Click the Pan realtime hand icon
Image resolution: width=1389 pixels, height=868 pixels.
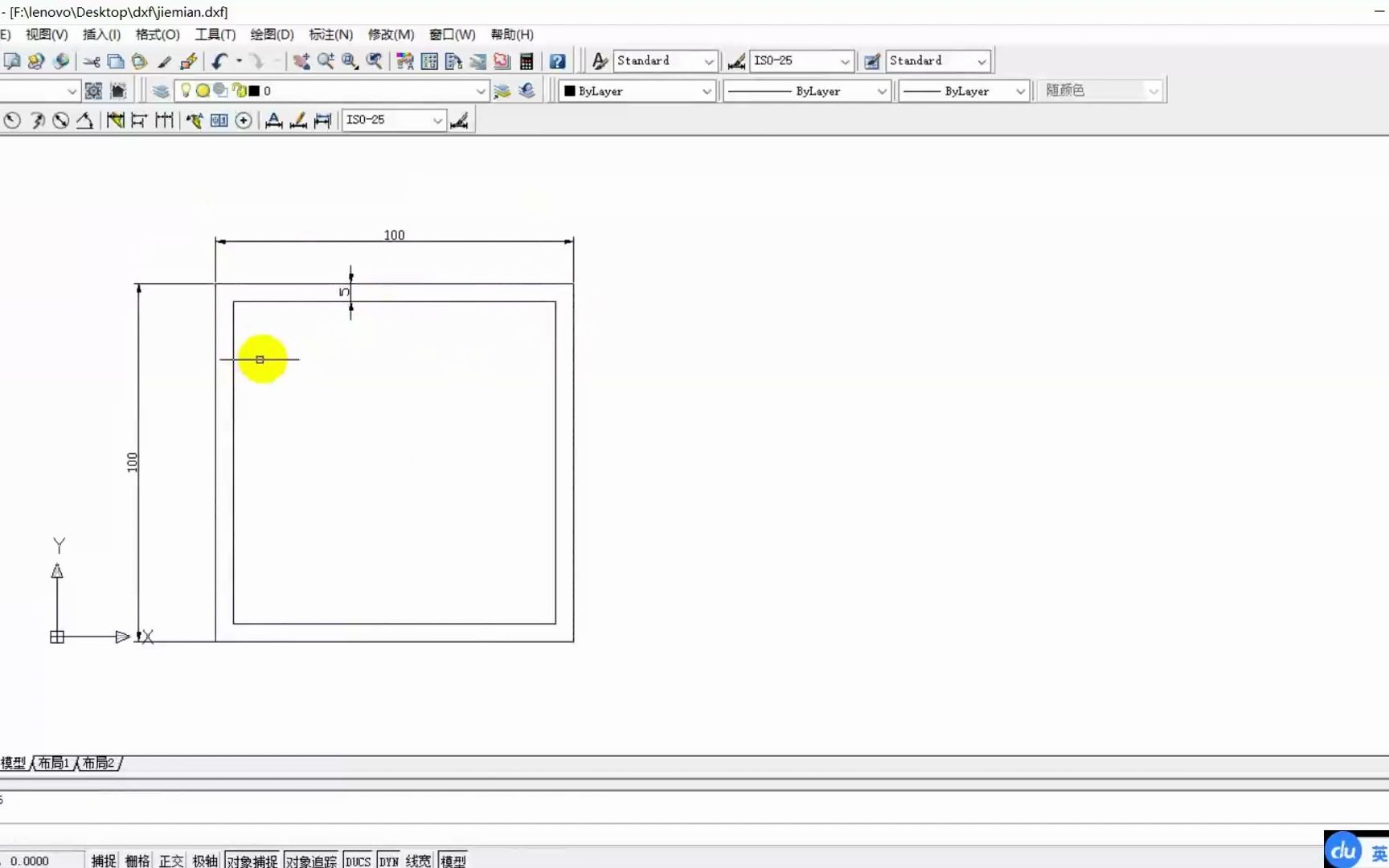tap(301, 61)
